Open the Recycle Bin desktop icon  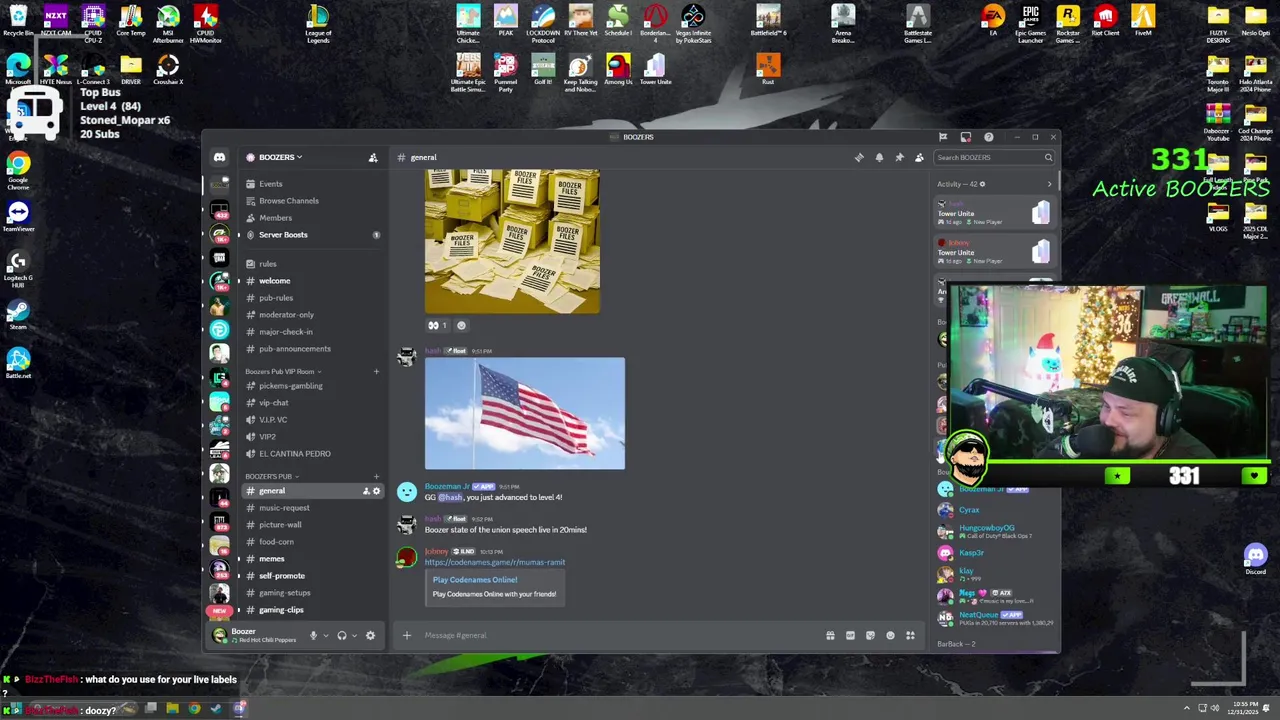(x=18, y=20)
